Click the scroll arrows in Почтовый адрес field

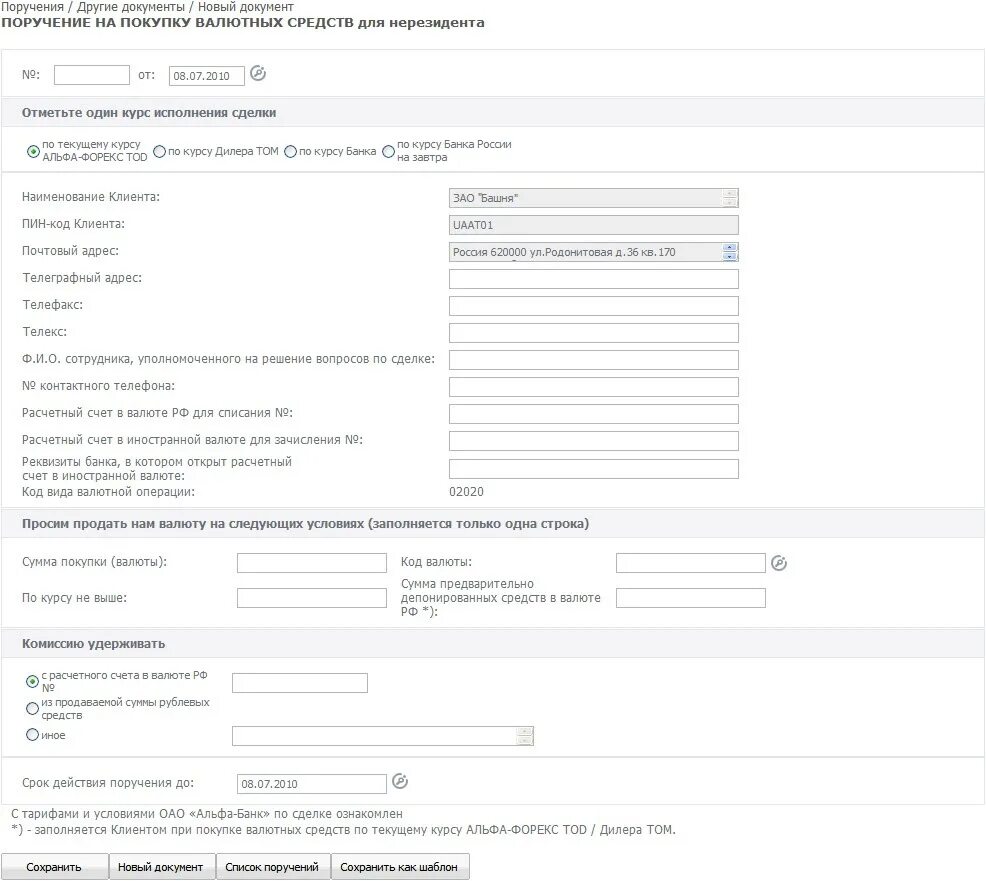(x=729, y=252)
